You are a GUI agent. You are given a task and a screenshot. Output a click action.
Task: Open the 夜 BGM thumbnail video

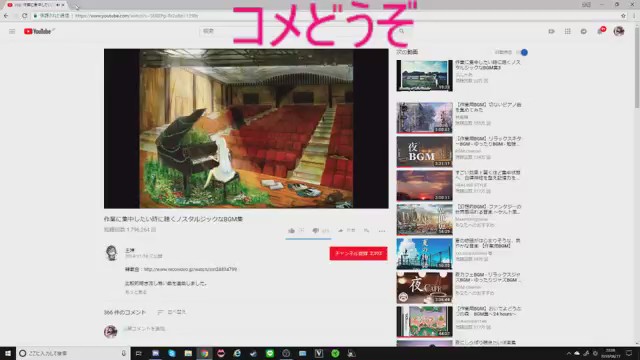tap(424, 152)
